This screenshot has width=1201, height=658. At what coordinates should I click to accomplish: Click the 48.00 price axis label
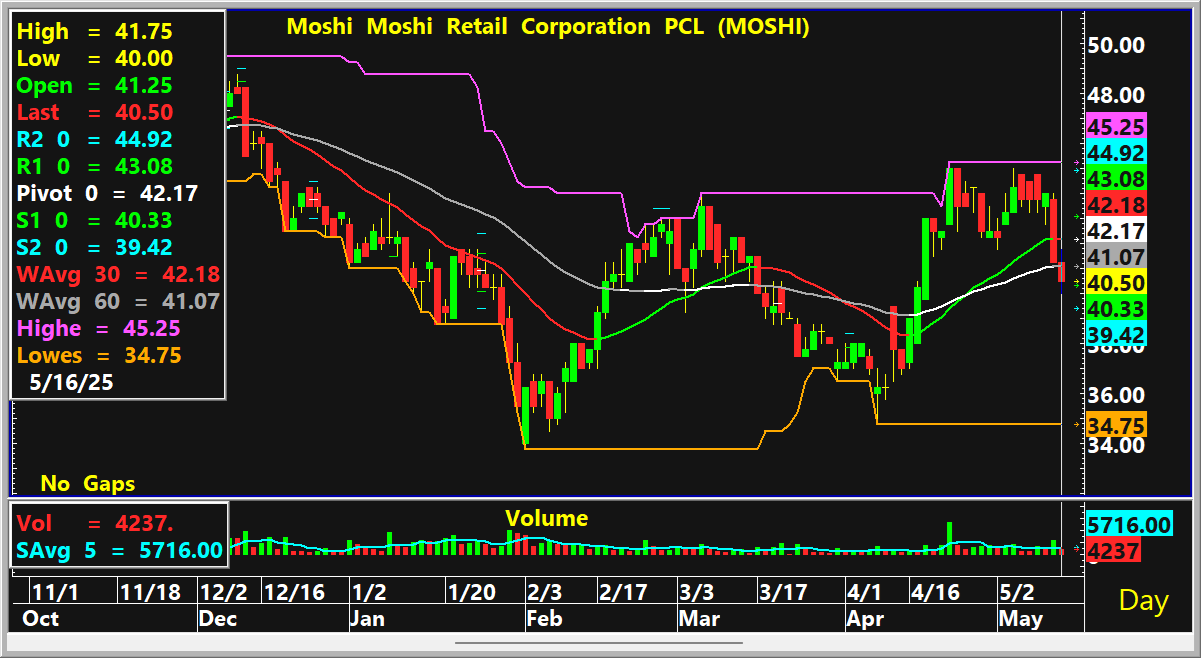(1116, 95)
